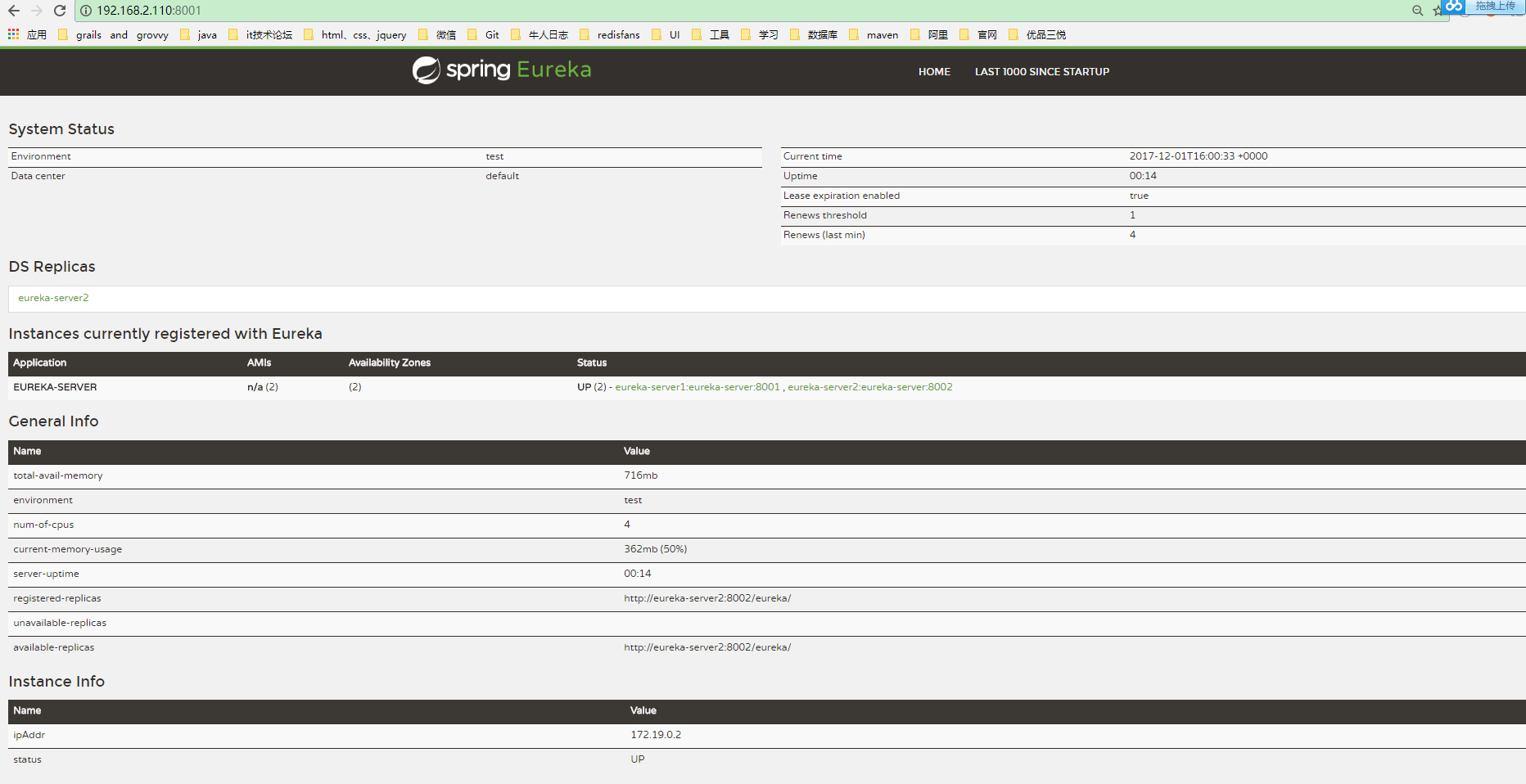Click the 'Renews (last min)' row label
1526x784 pixels.
click(x=824, y=235)
